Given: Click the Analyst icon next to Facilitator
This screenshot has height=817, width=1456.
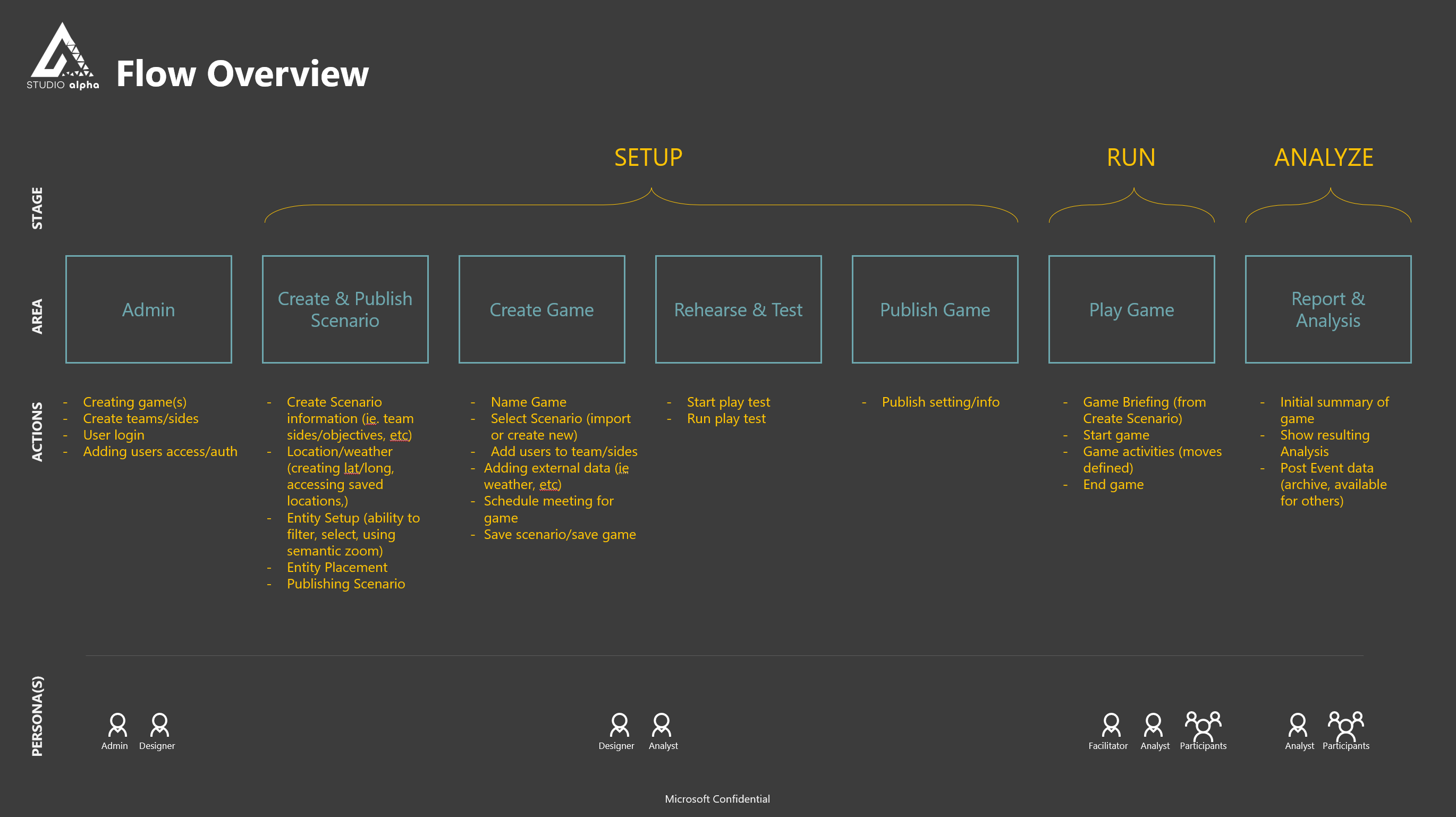Looking at the screenshot, I should click(1153, 725).
